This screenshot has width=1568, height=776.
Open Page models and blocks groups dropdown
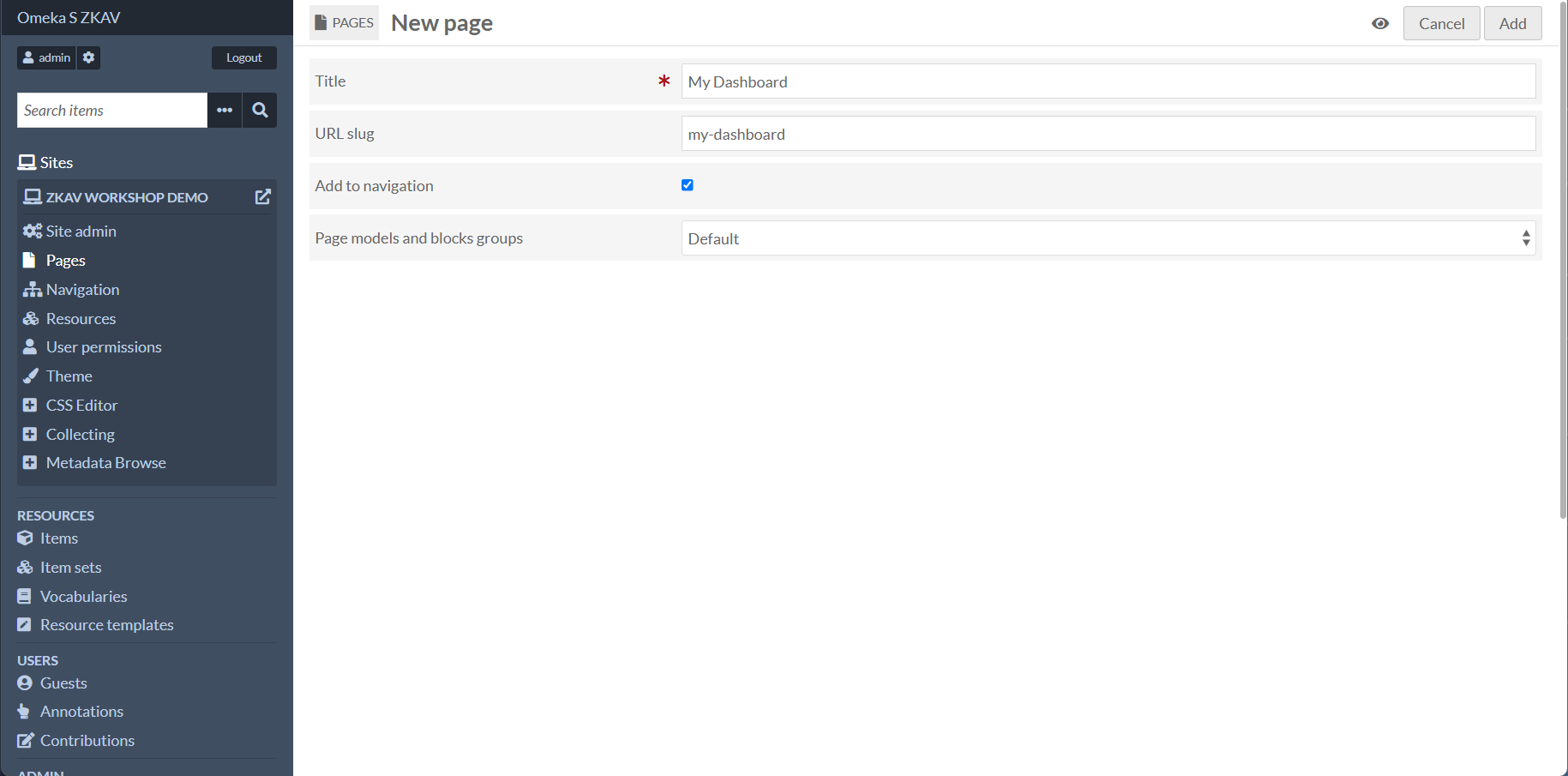coord(1108,238)
